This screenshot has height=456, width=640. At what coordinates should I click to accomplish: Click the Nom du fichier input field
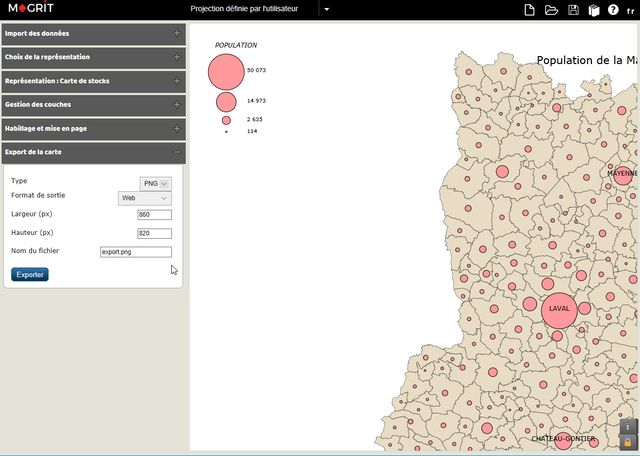point(136,252)
